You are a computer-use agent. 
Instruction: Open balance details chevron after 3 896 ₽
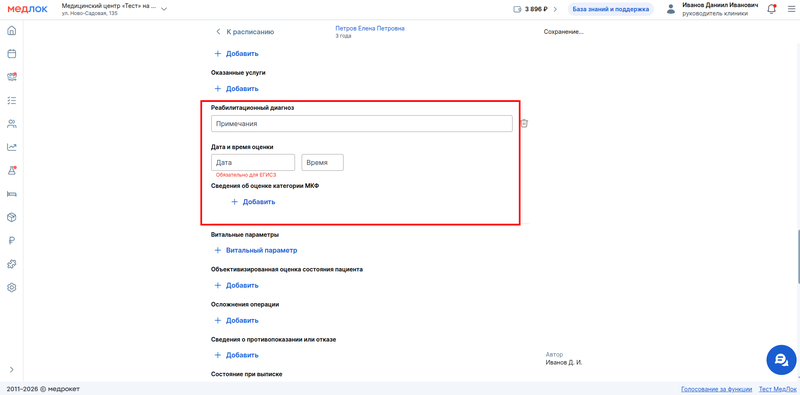tap(555, 9)
